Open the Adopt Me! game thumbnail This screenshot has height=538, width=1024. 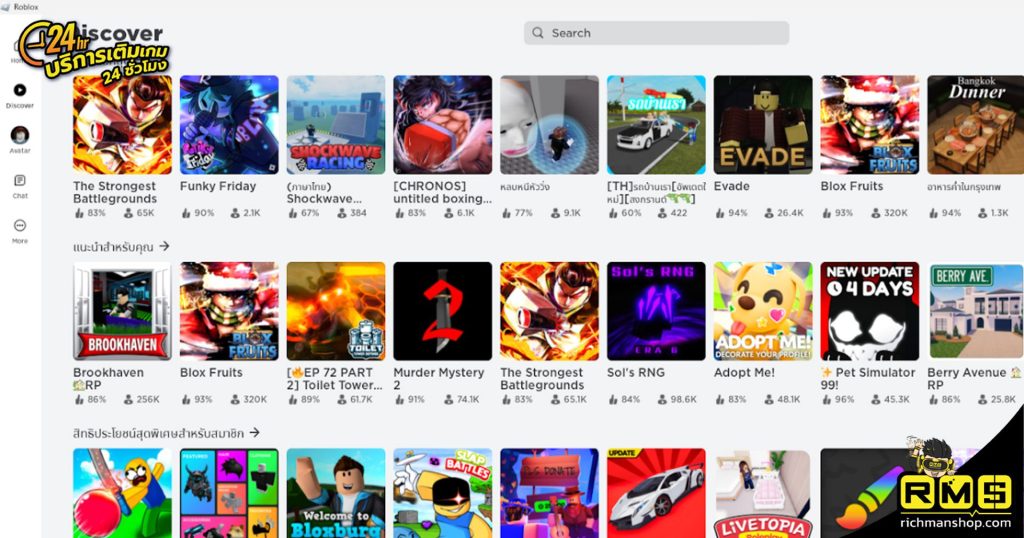tap(762, 311)
